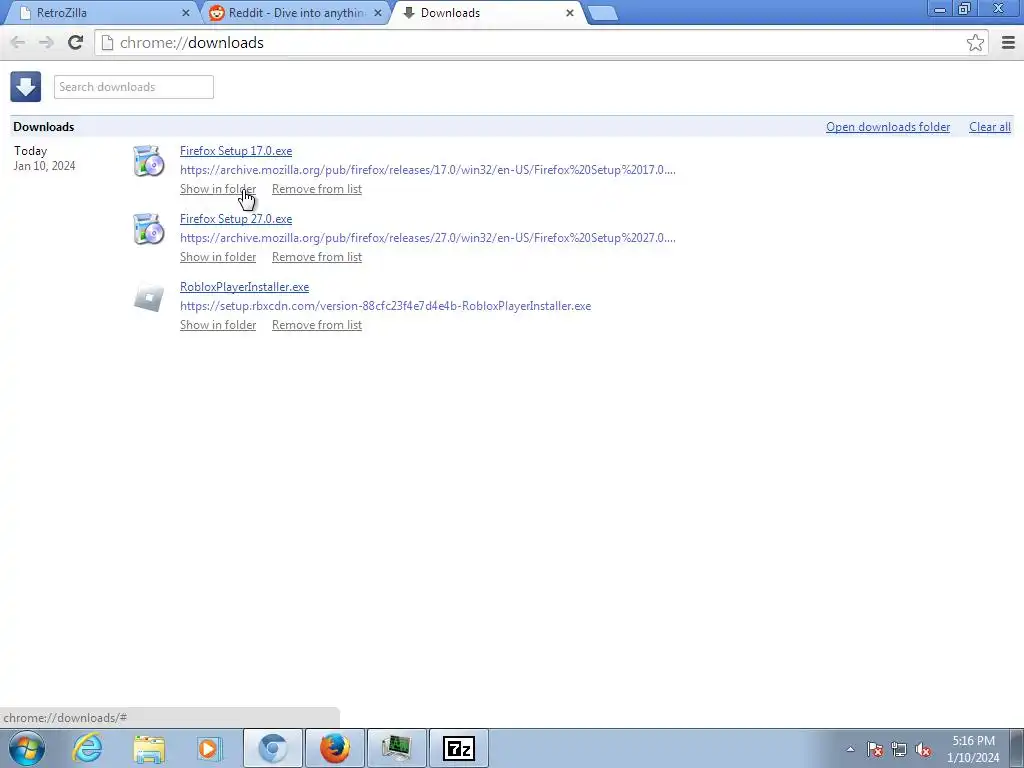Open Windows Explorer from the taskbar

(149, 749)
